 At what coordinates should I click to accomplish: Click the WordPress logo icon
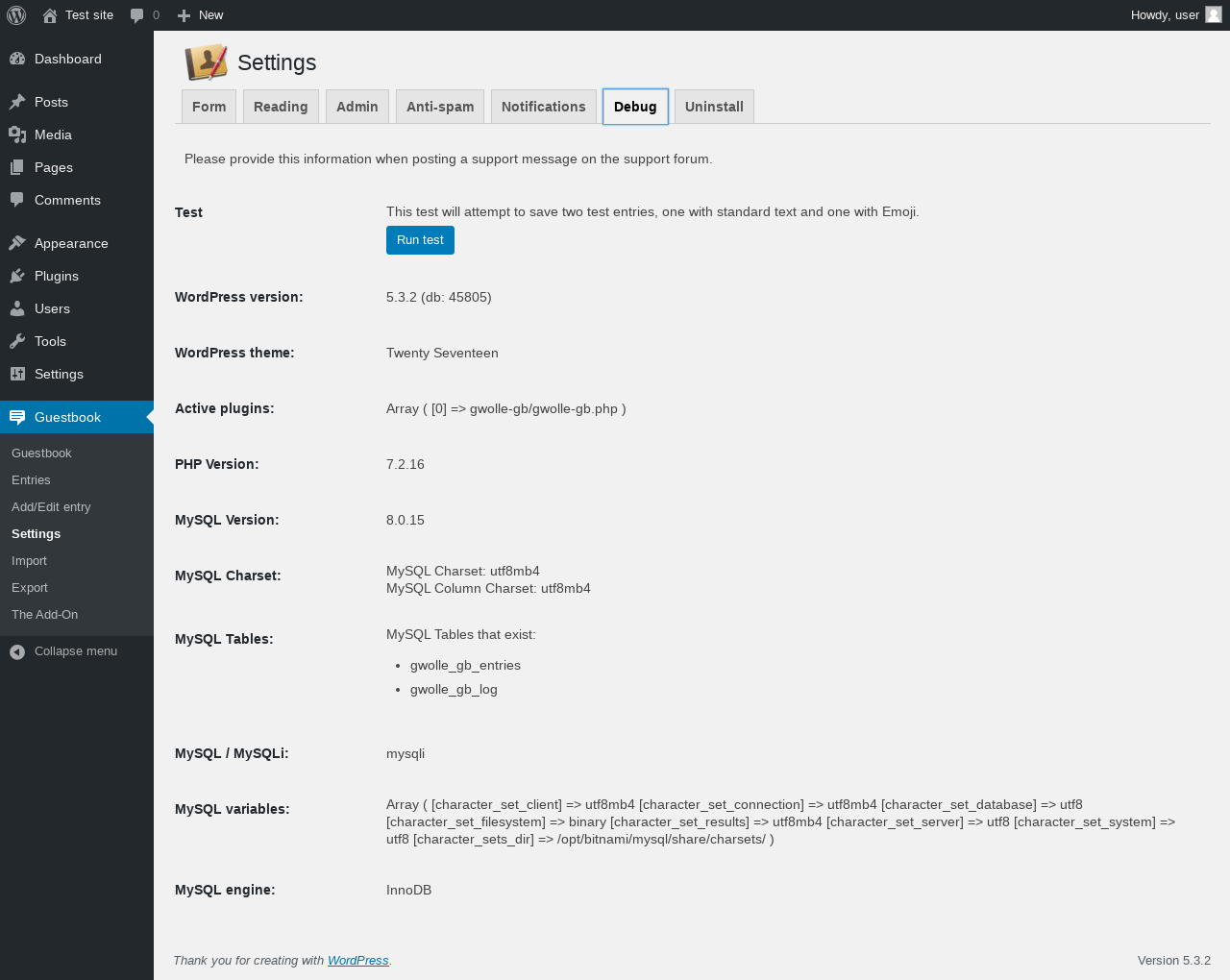click(16, 15)
